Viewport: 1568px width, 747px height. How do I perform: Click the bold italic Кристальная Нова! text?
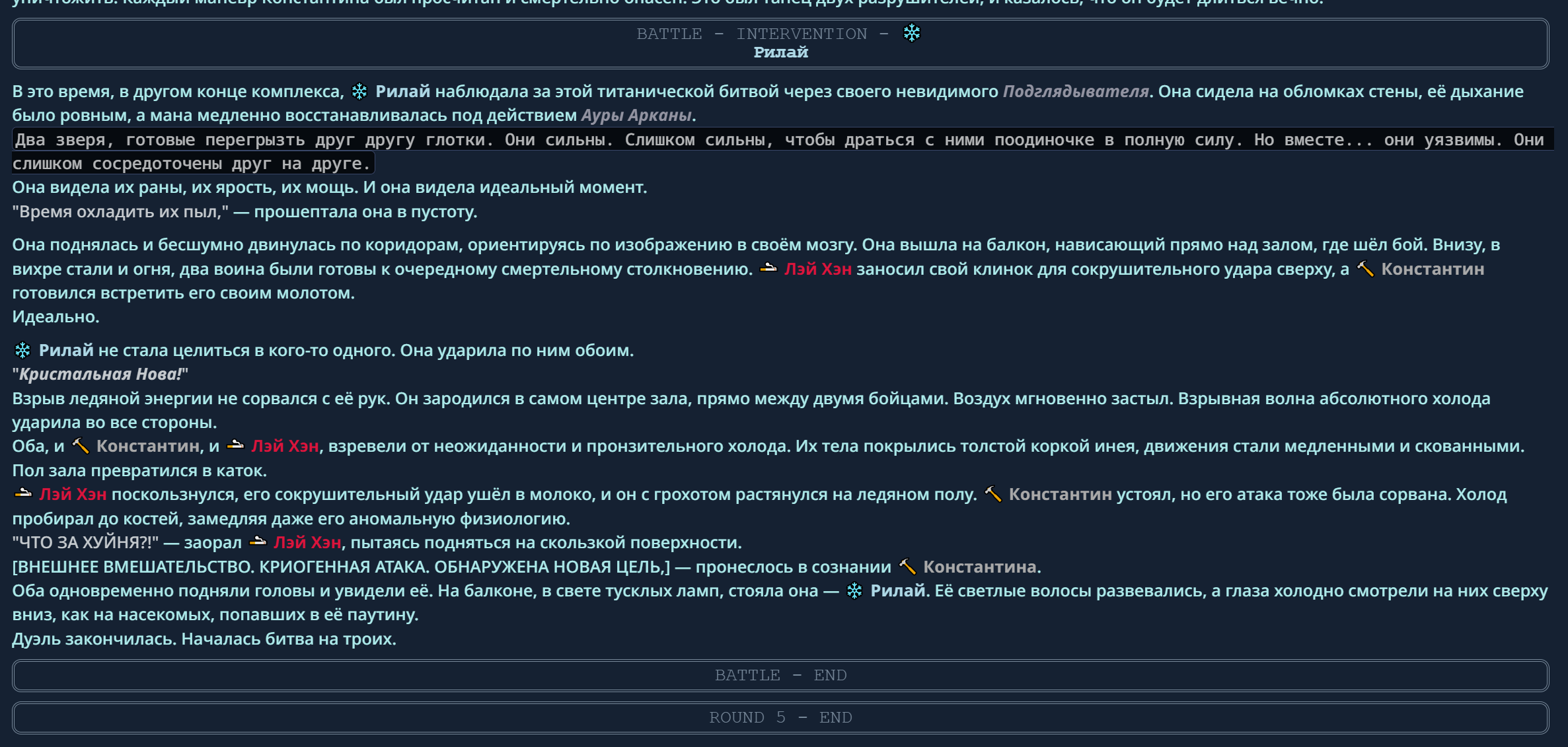coord(100,374)
